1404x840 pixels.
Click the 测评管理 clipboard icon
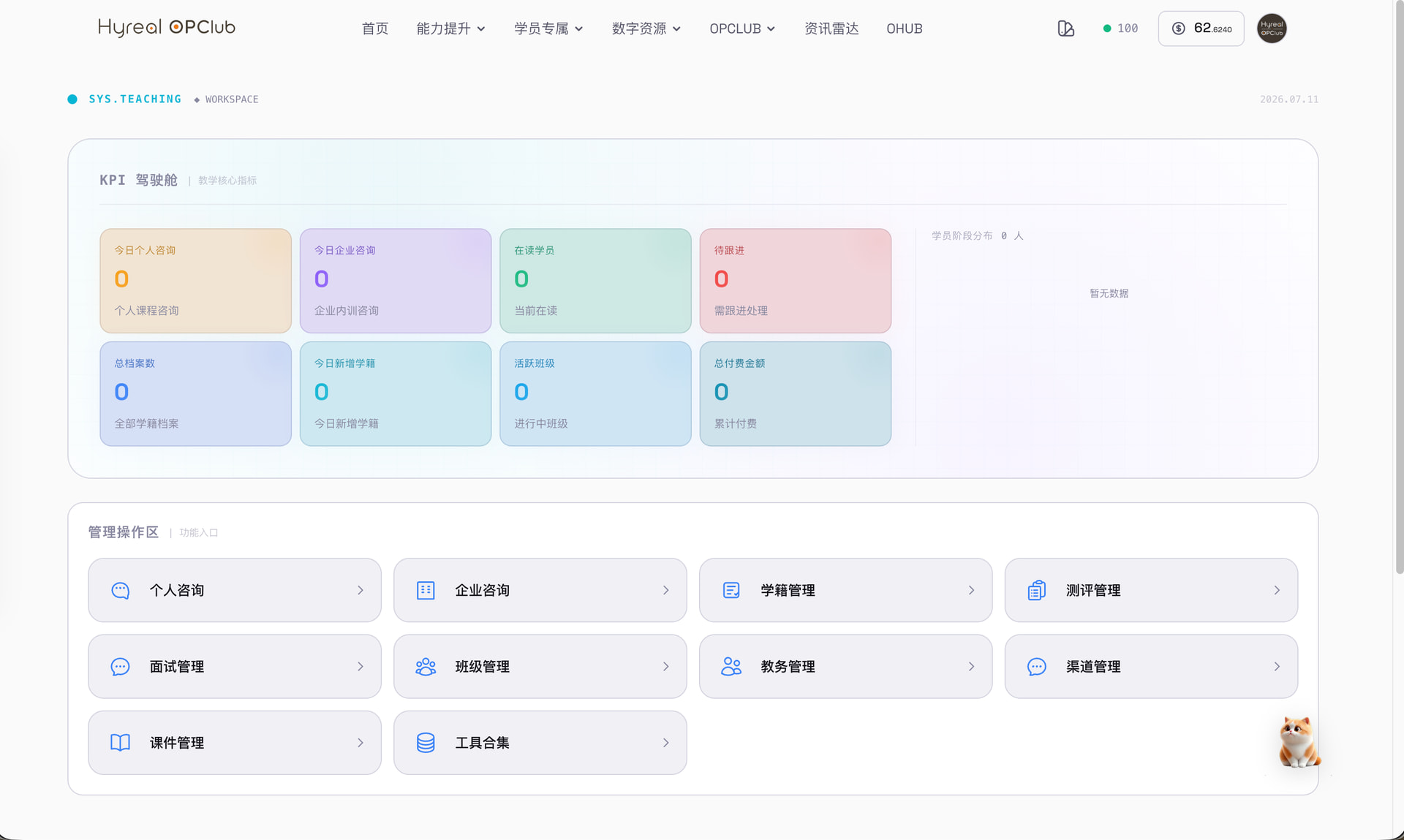[x=1037, y=591]
